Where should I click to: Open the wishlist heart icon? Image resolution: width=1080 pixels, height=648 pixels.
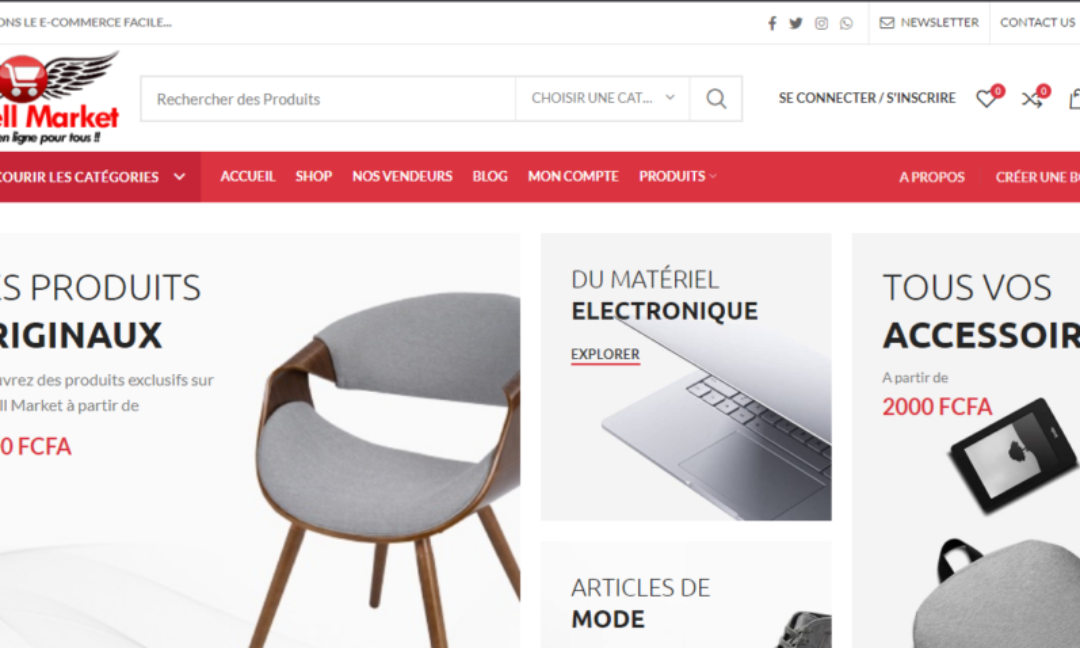click(x=986, y=98)
